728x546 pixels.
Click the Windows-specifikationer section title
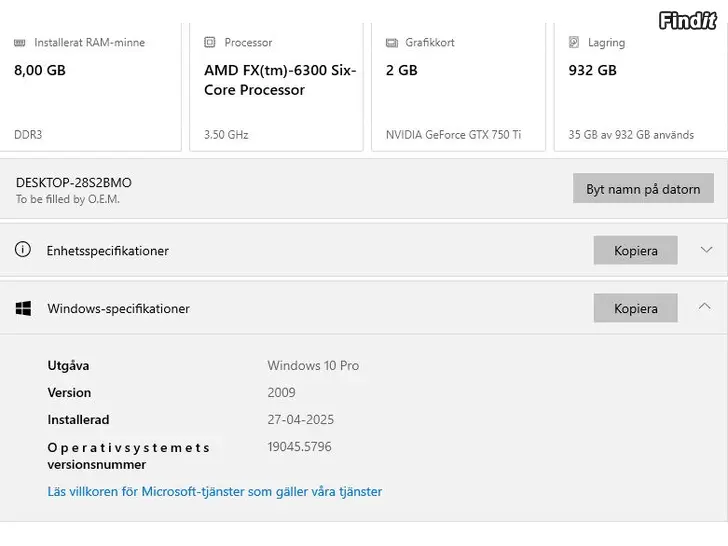118,309
